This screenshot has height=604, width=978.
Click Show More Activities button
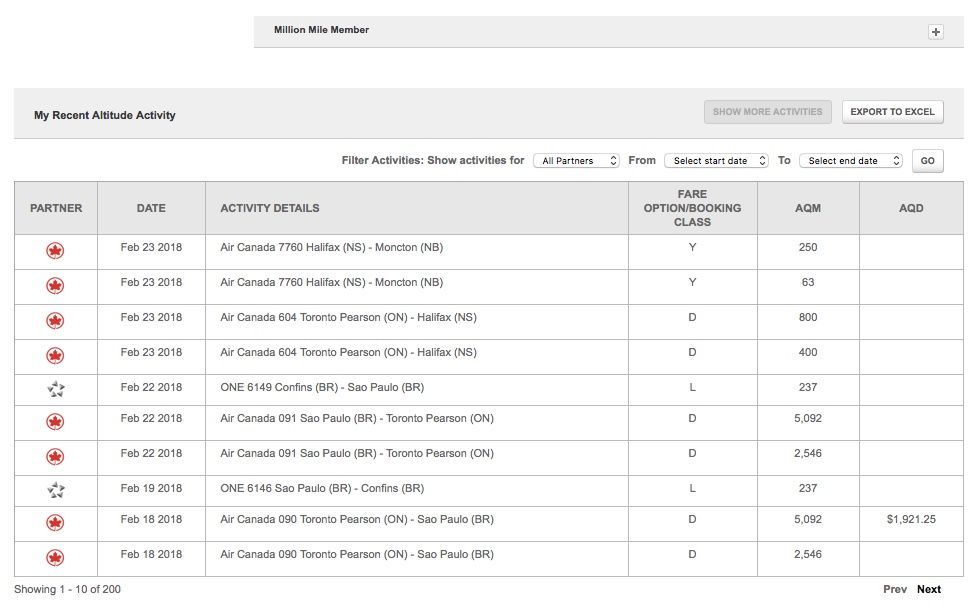point(767,112)
